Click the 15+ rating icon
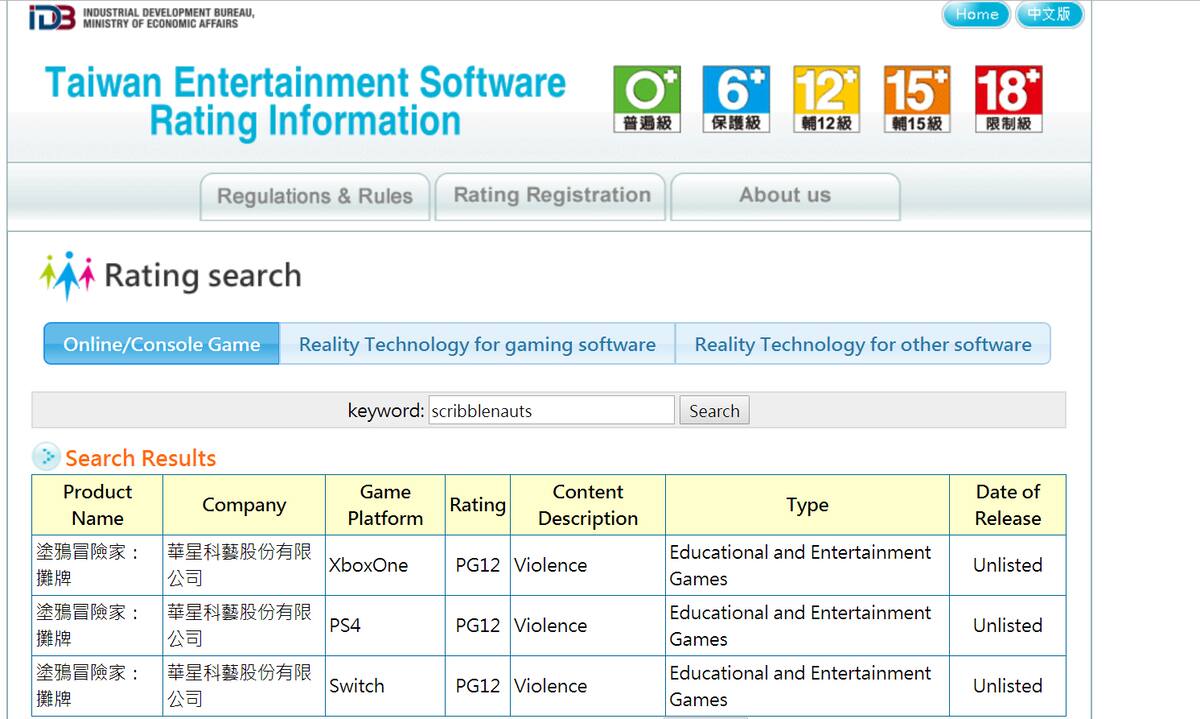The image size is (1200, 719). point(917,99)
